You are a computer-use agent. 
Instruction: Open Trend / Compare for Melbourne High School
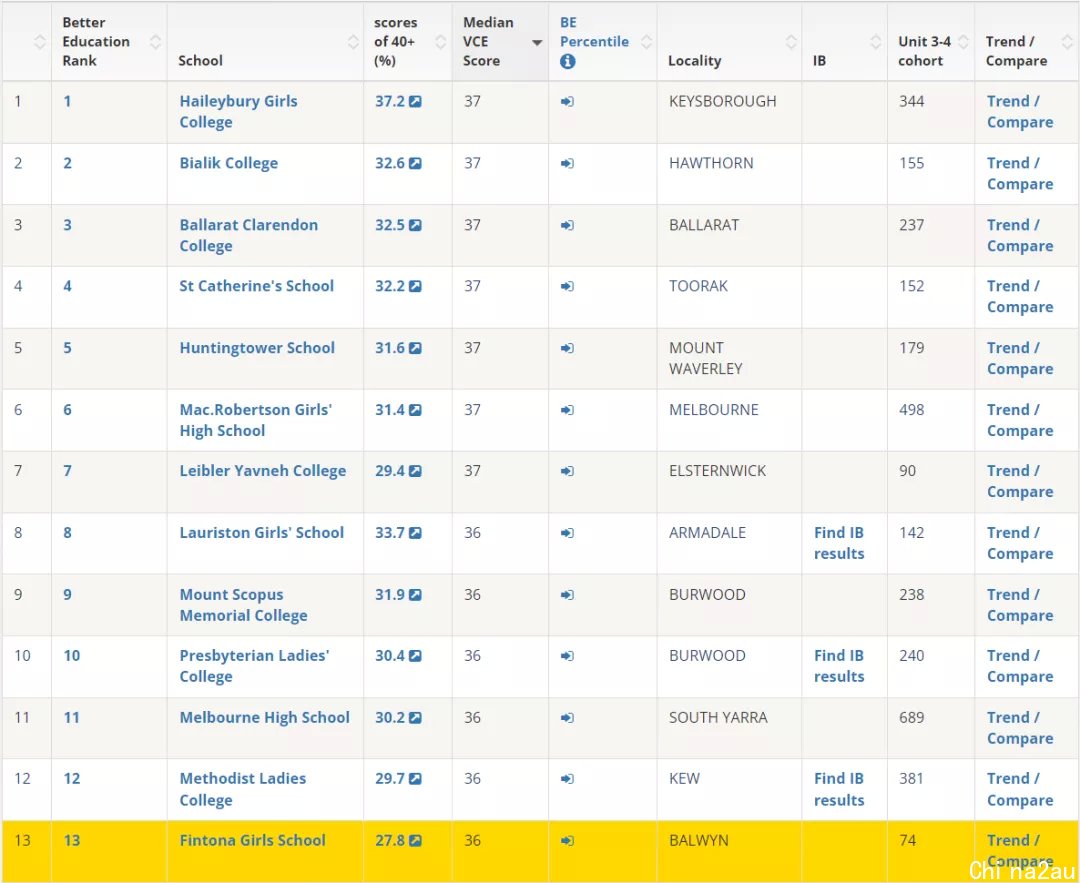coord(1020,727)
